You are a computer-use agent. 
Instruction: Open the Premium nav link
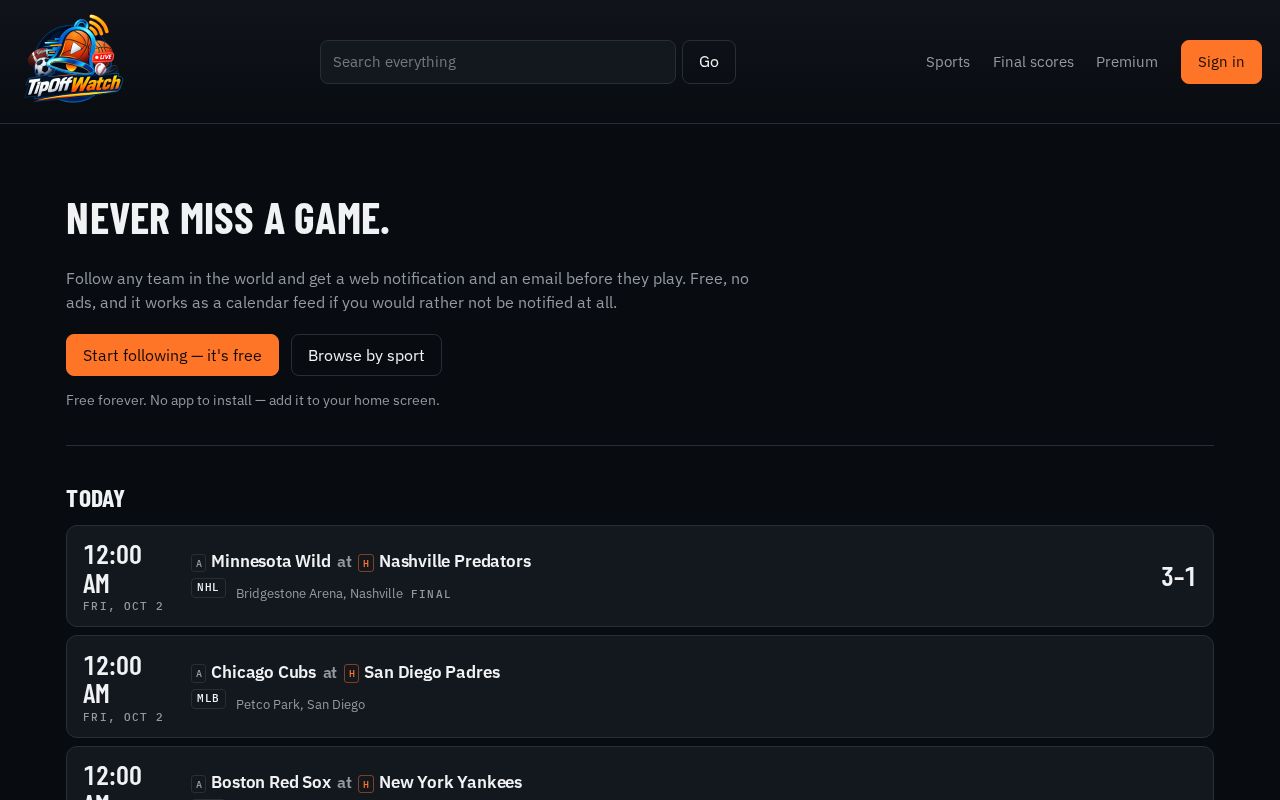click(1127, 62)
